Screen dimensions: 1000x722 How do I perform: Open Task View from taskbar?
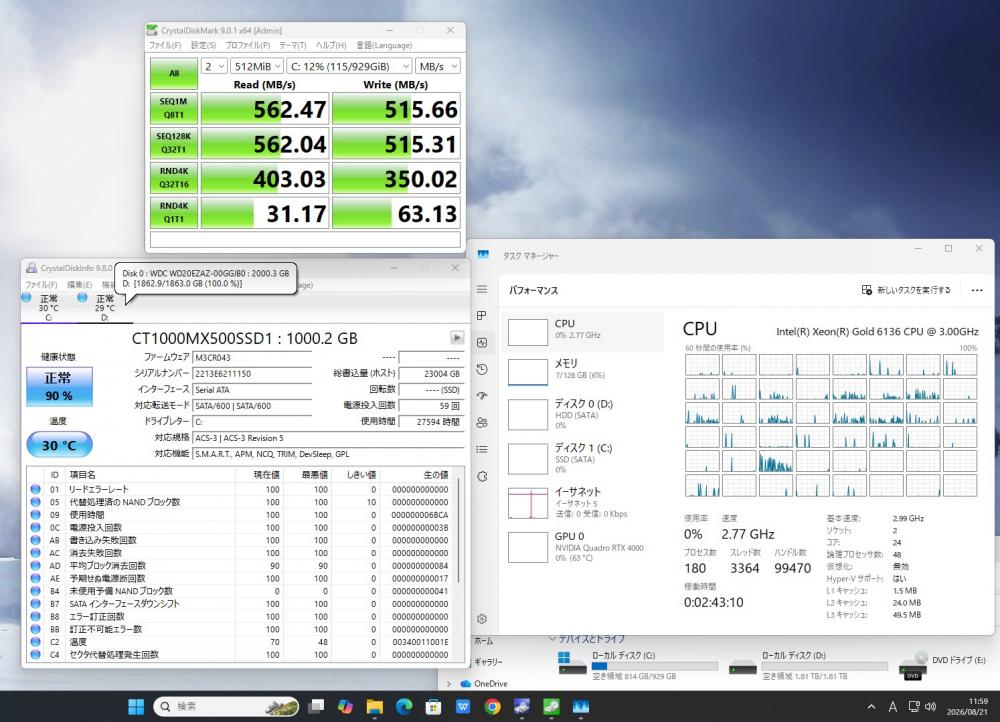pyautogui.click(x=316, y=706)
